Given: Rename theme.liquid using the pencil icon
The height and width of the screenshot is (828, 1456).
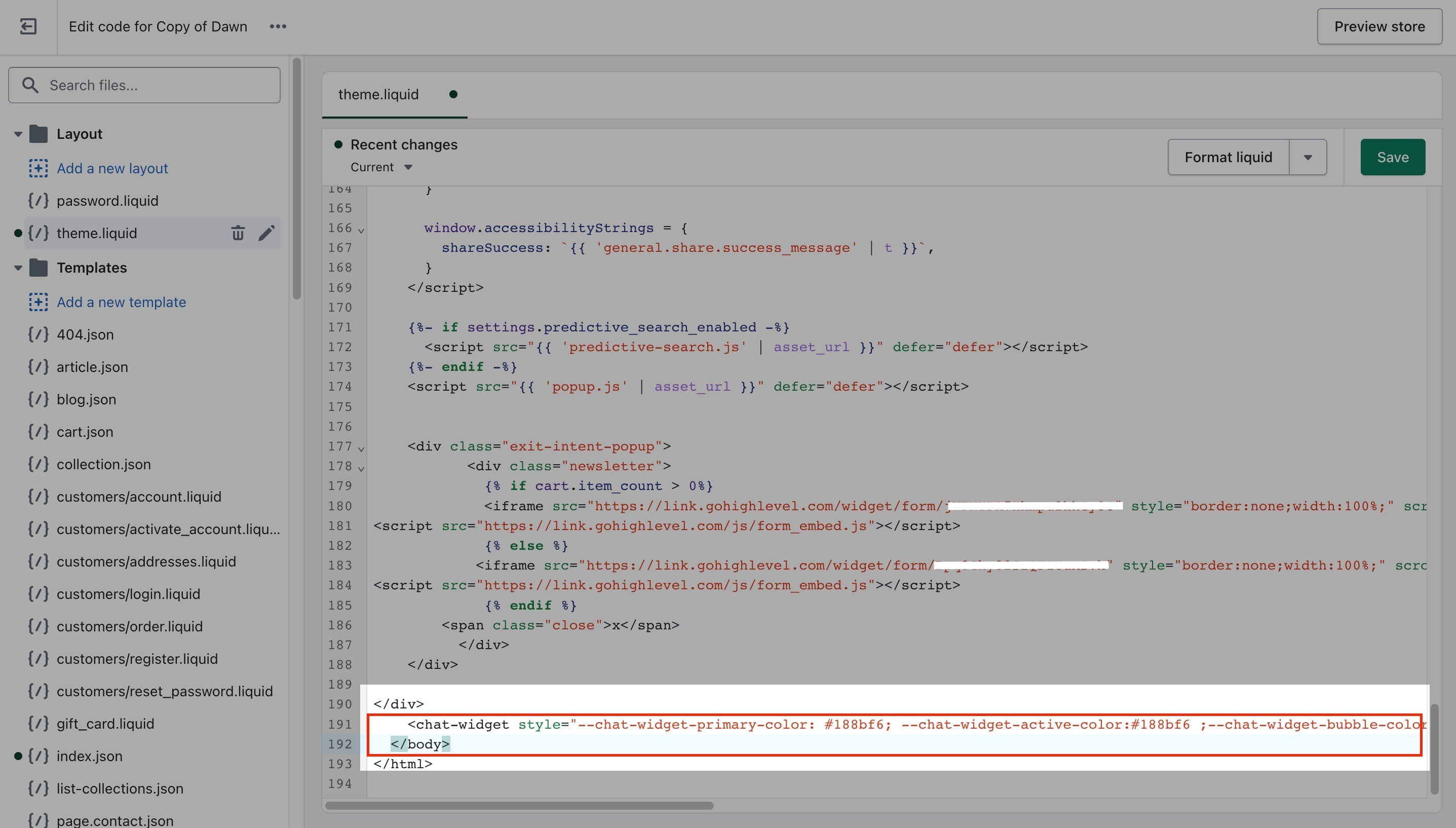Looking at the screenshot, I should coord(266,233).
